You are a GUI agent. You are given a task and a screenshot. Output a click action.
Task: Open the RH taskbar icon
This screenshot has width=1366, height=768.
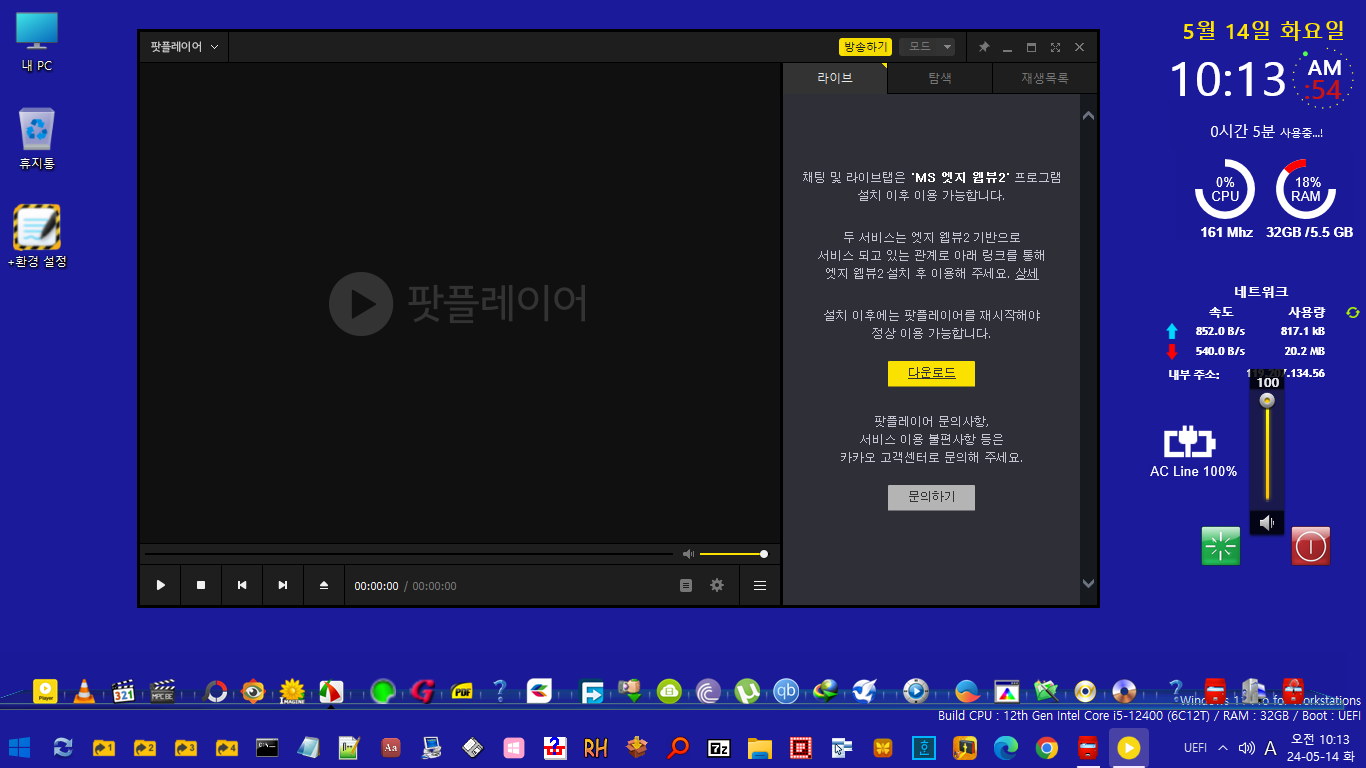point(595,747)
